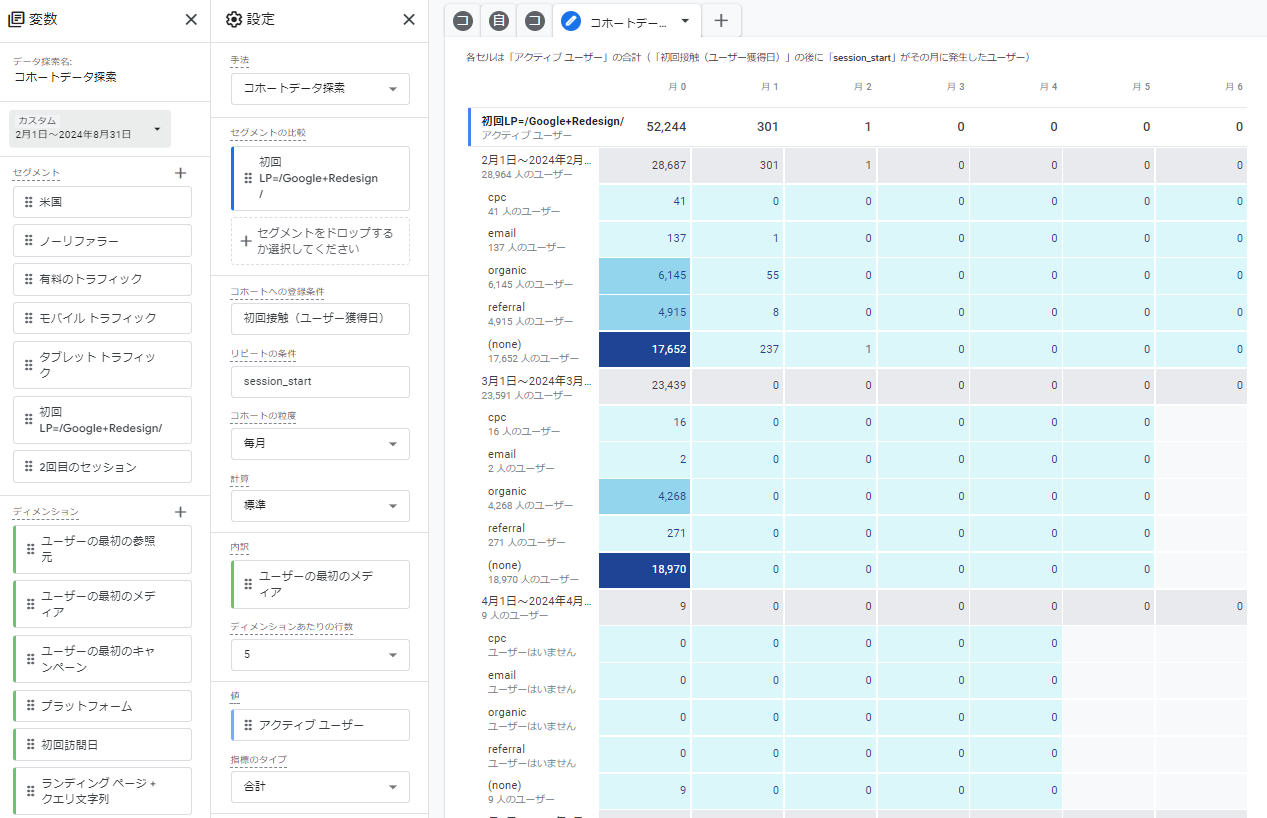Open the 手法 technique dropdown
Screen dimensions: 1267x818
320,88
